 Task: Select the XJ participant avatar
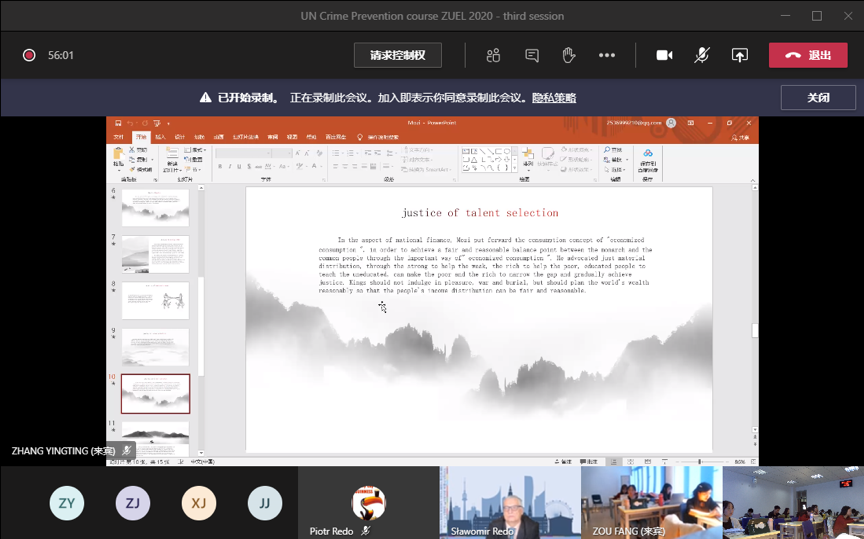coord(199,503)
